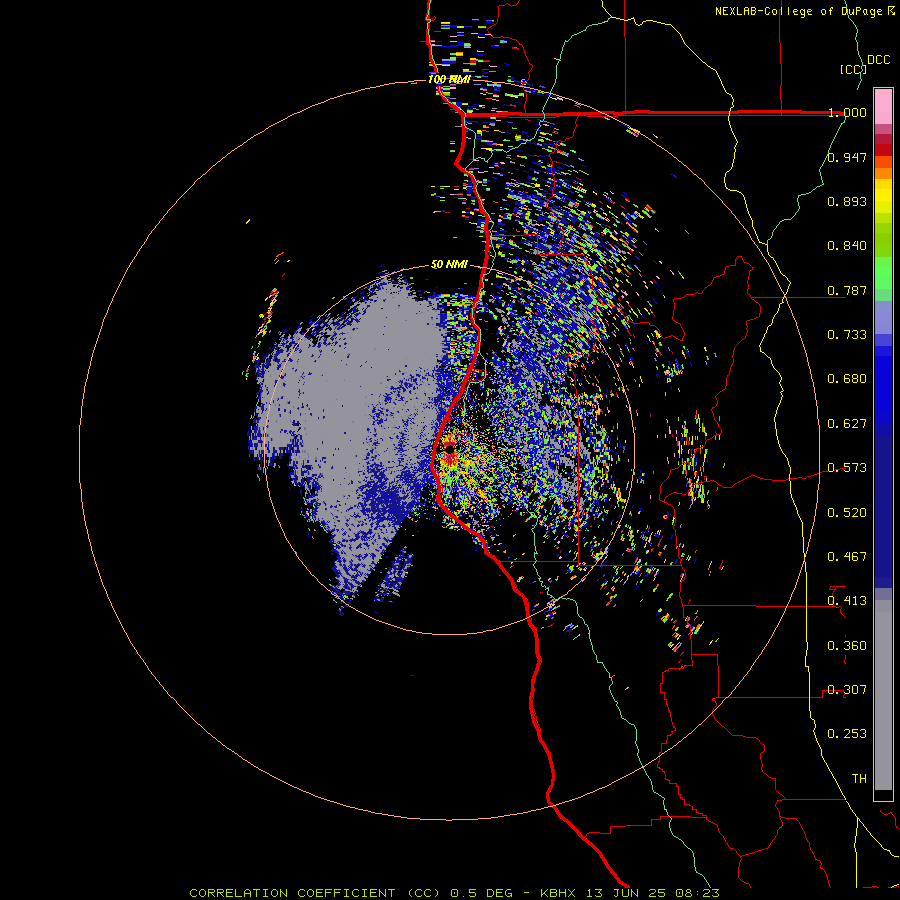The height and width of the screenshot is (900, 900).
Task: Click the 50 NMI range ring label
Action: (x=449, y=265)
